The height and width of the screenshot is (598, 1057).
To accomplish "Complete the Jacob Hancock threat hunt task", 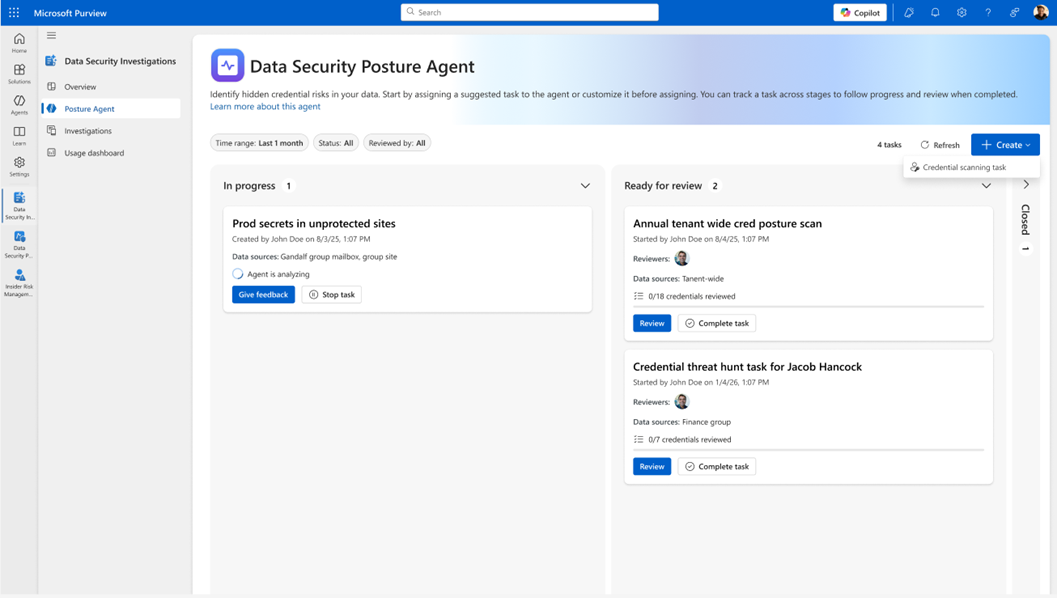I will pyautogui.click(x=717, y=467).
